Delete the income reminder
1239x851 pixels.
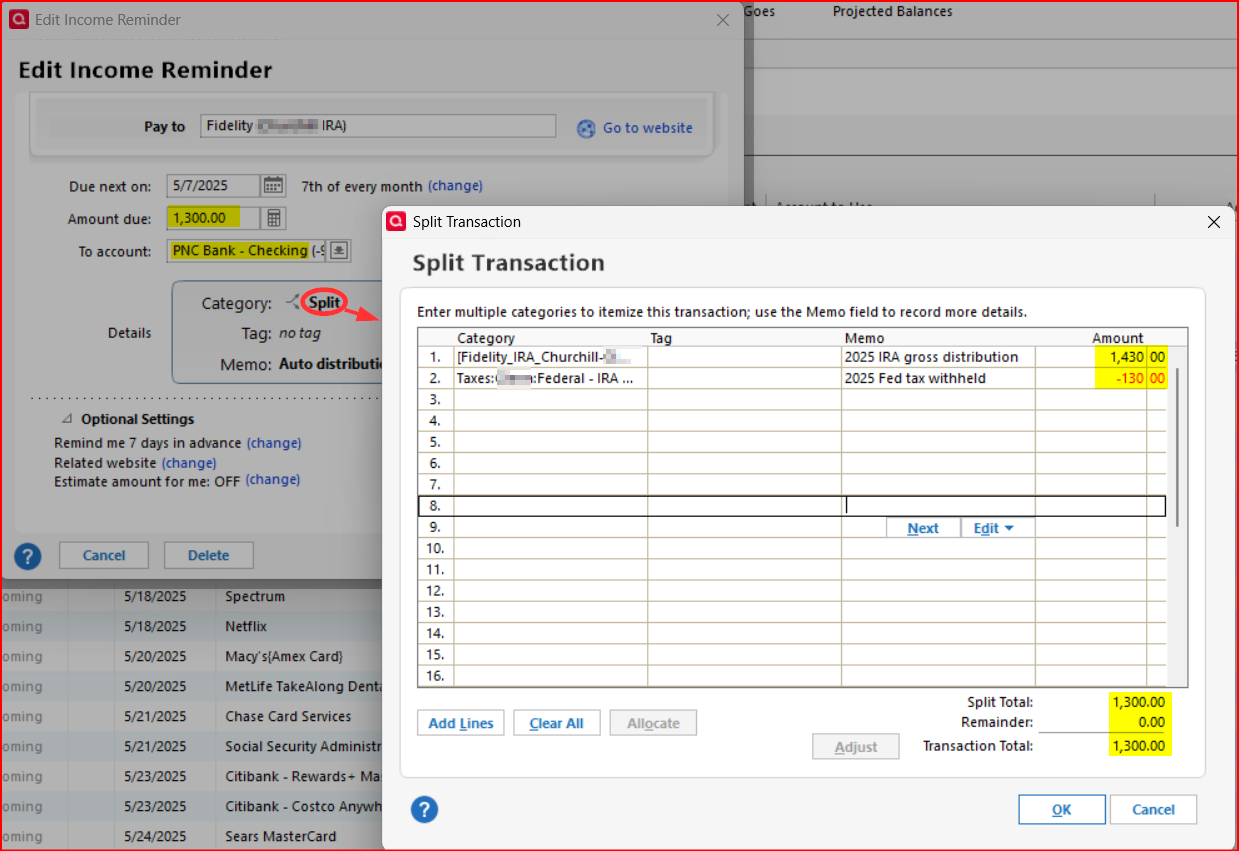click(208, 555)
